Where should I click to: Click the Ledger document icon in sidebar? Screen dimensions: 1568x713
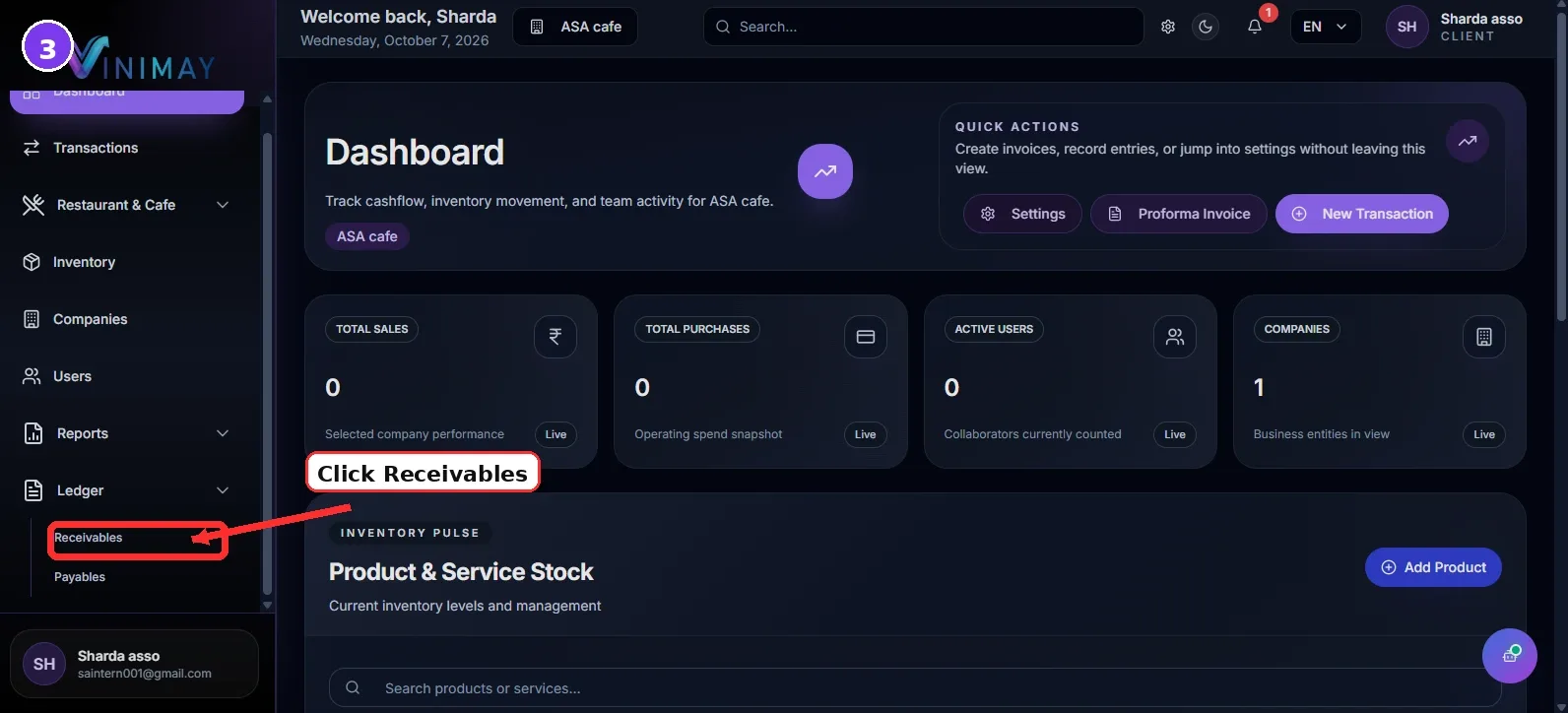coord(33,490)
